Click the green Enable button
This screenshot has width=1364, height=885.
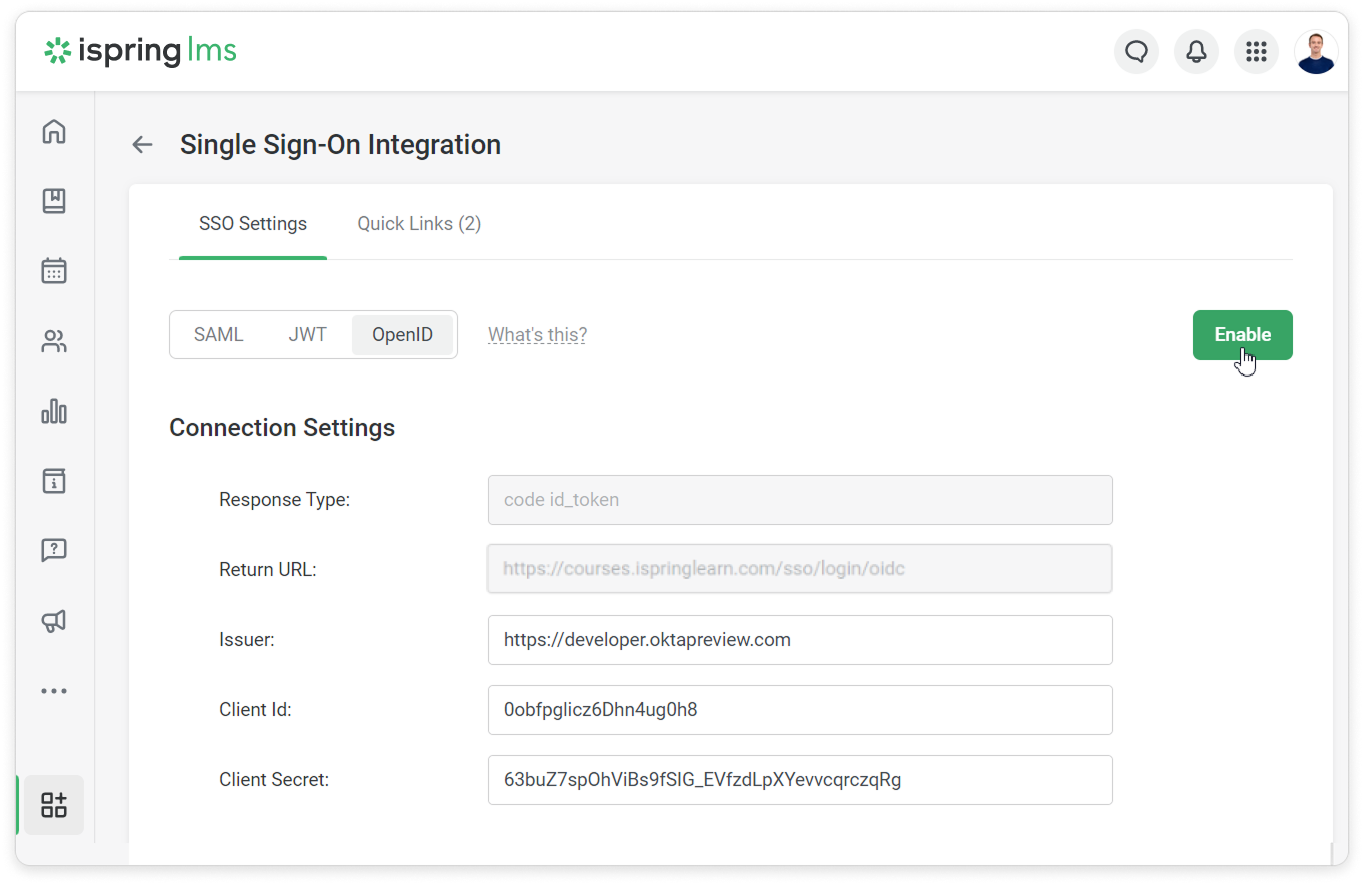click(x=1242, y=335)
